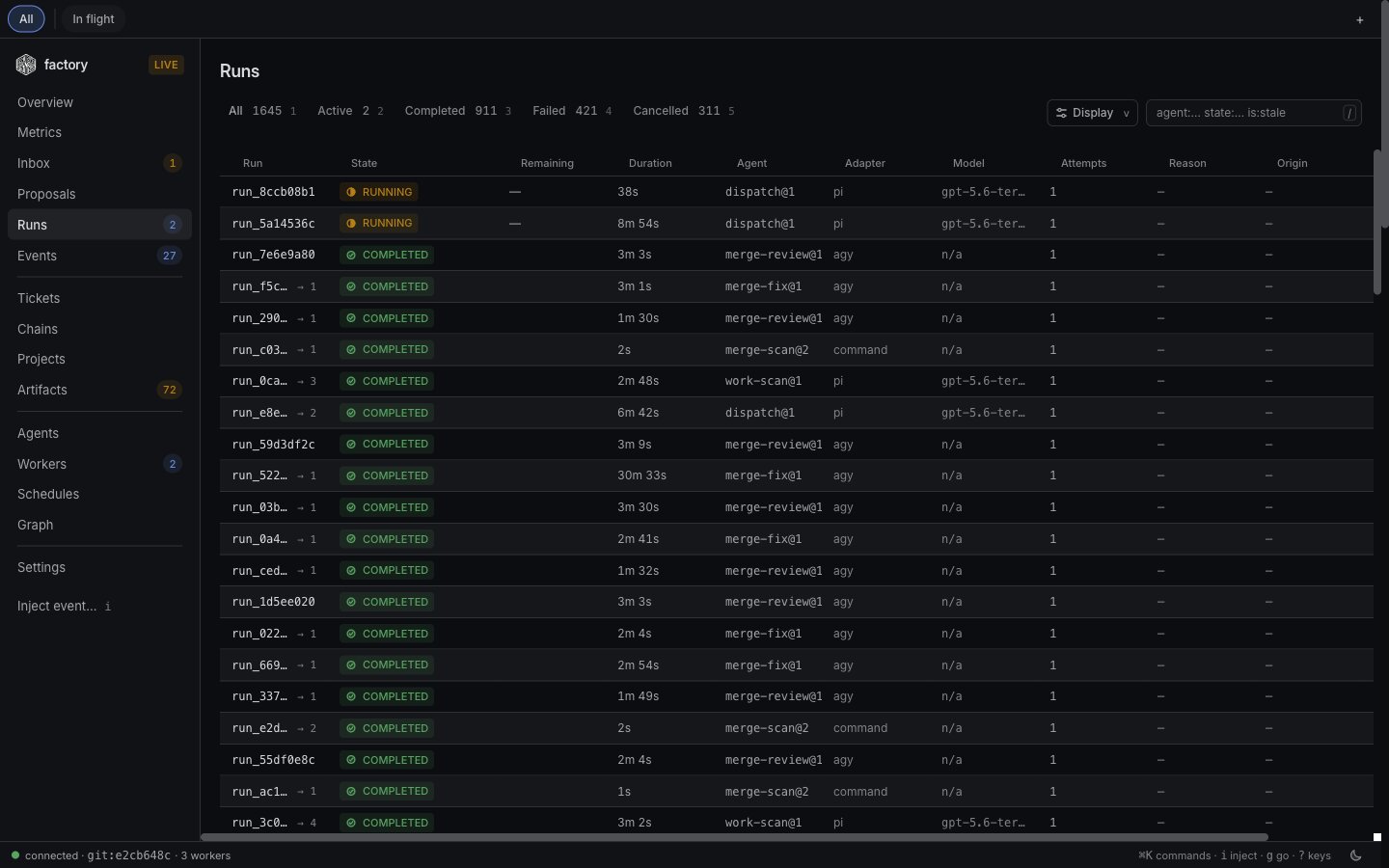Open Chains in the sidebar

(99, 329)
